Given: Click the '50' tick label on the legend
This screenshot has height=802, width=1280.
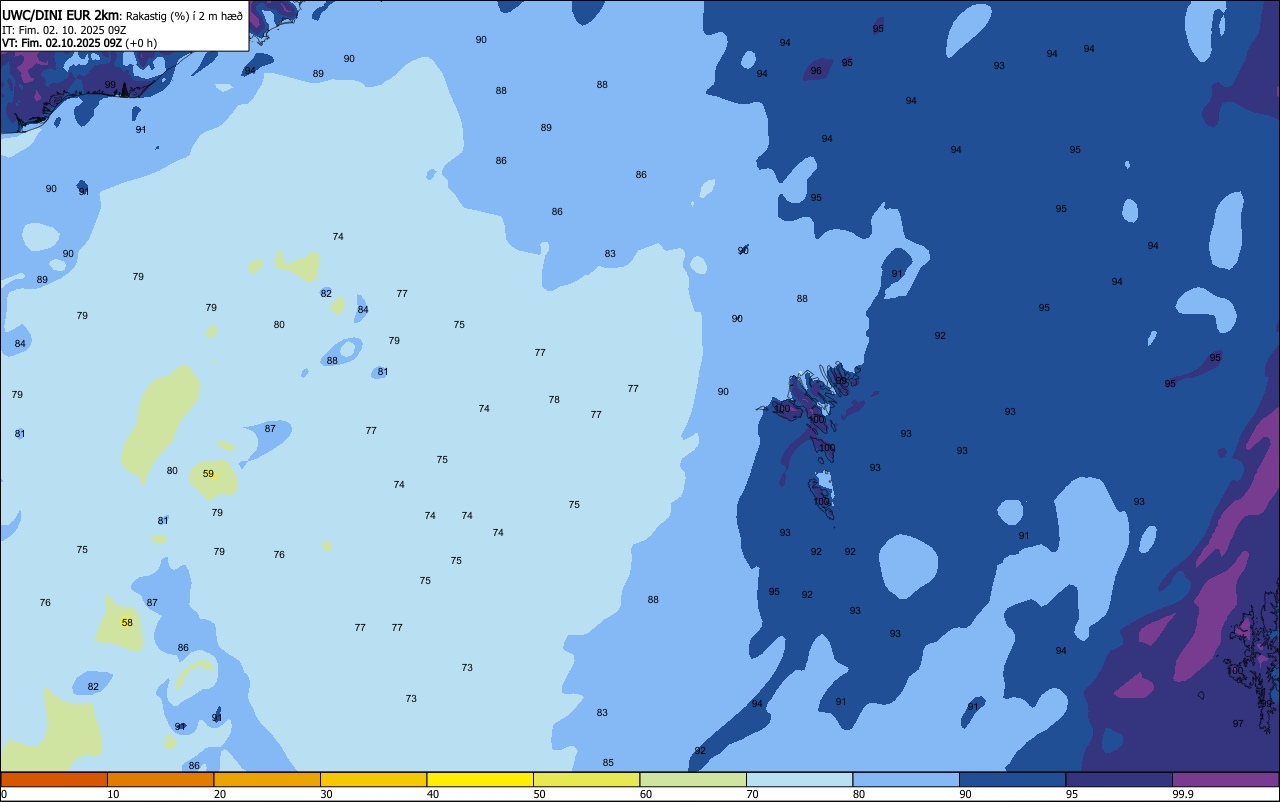Looking at the screenshot, I should pyautogui.click(x=539, y=794).
